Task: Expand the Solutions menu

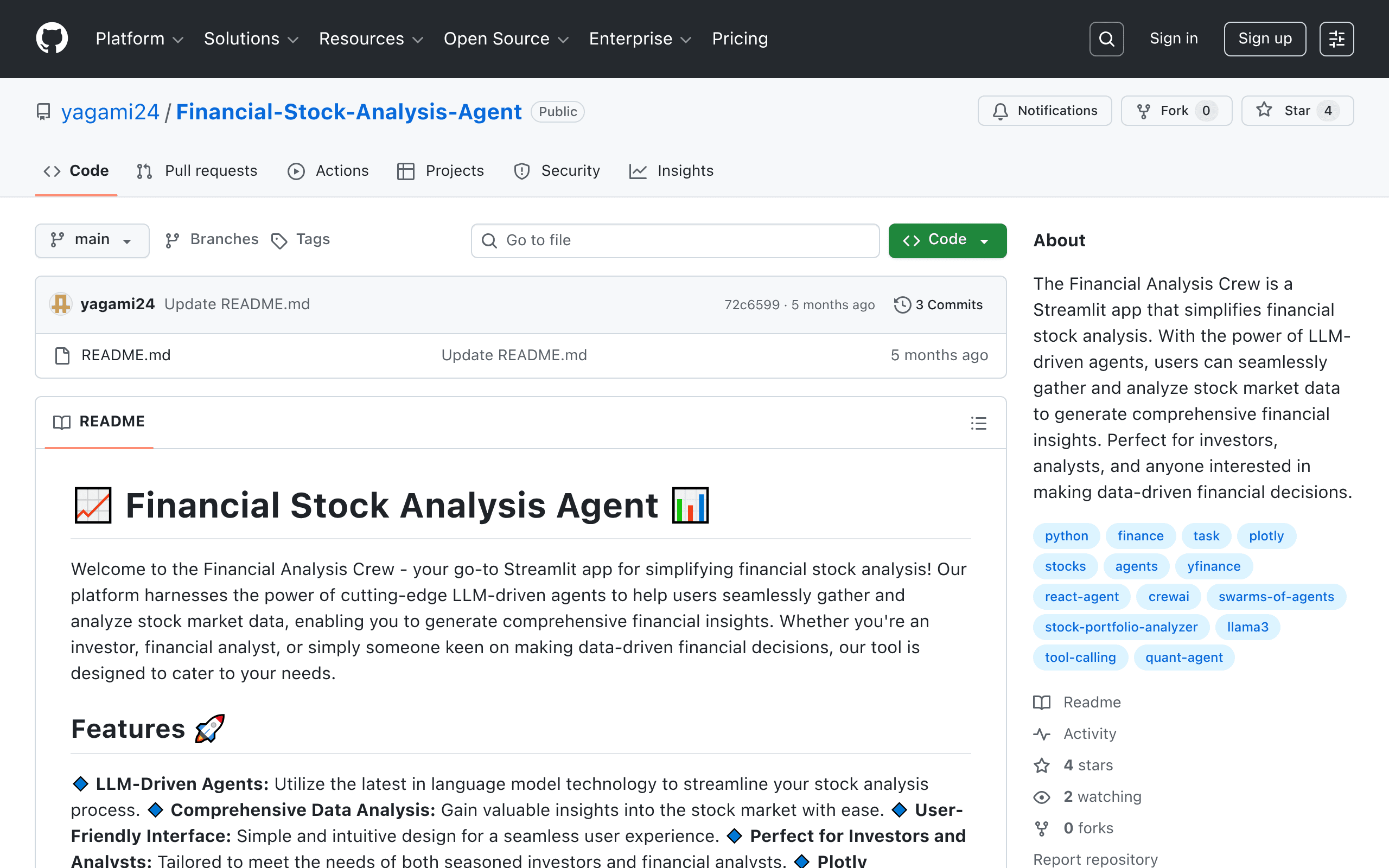Action: pyautogui.click(x=251, y=39)
